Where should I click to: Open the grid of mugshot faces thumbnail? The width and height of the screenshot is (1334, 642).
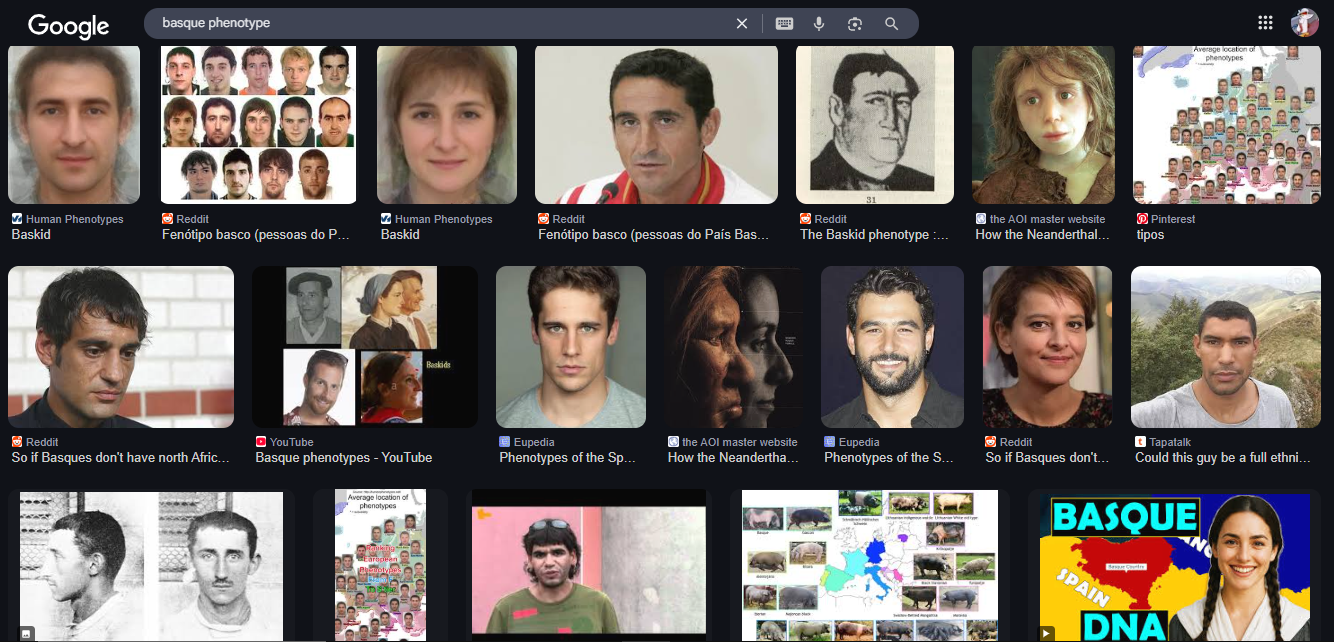click(259, 124)
